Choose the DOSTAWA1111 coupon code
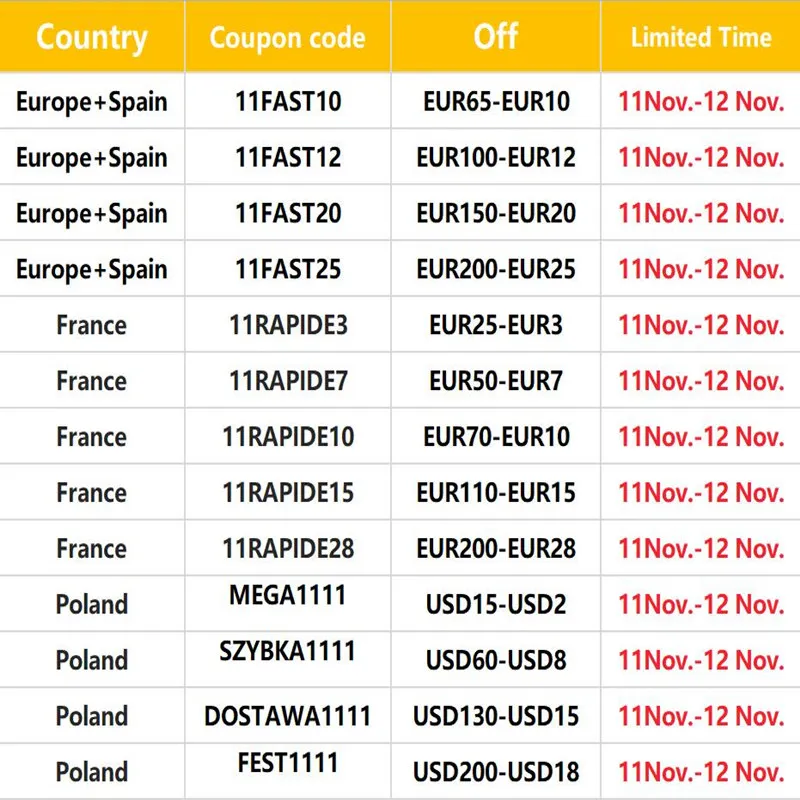Viewport: 800px width, 800px height. [x=288, y=716]
